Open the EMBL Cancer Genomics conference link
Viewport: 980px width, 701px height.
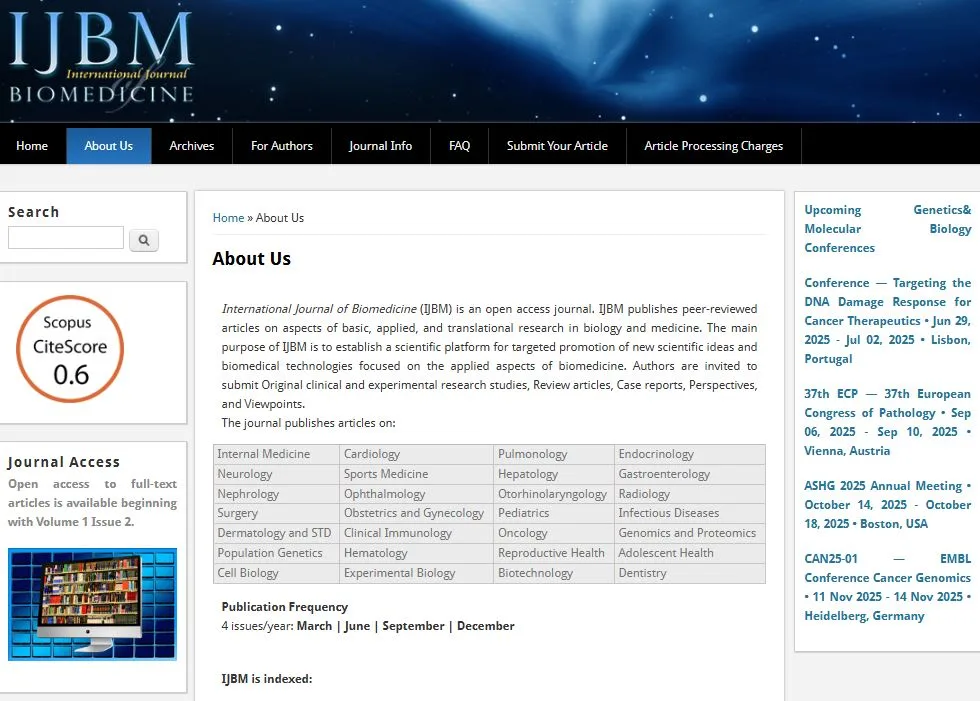coord(887,587)
